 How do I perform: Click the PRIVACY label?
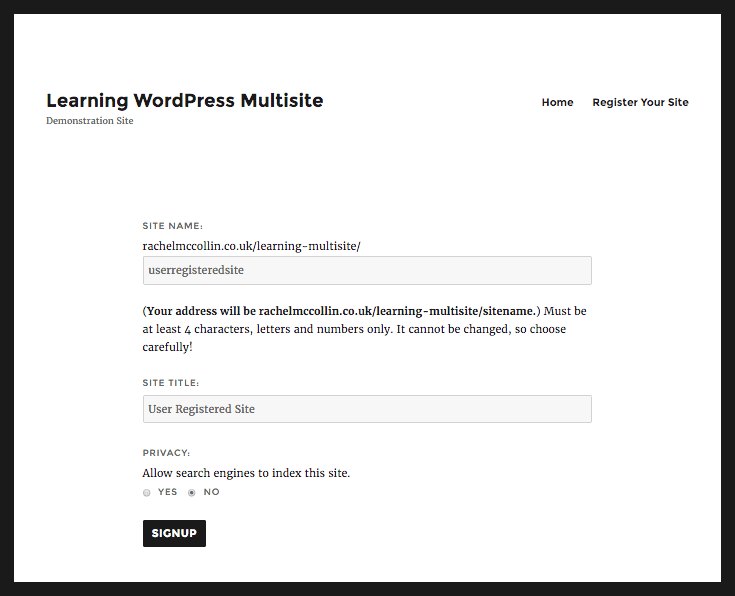pos(166,453)
